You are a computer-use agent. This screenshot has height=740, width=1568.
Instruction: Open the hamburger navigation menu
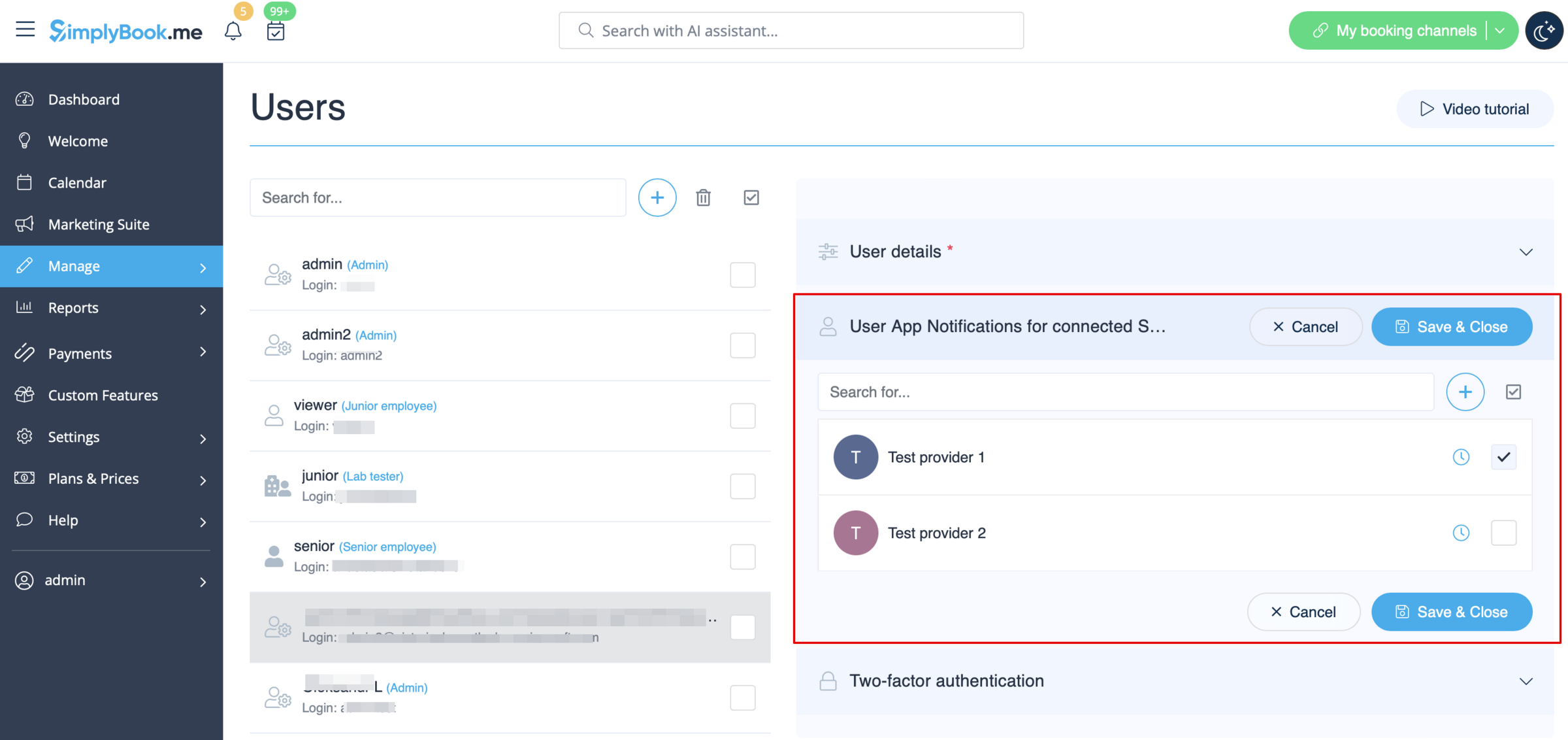[25, 29]
